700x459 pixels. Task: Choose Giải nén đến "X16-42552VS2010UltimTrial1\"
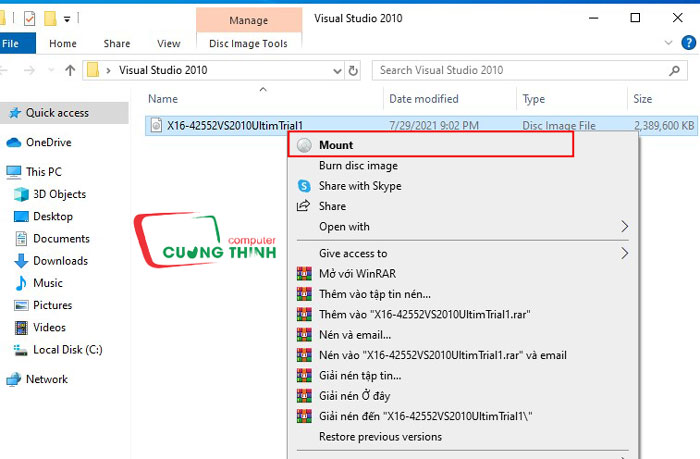(x=425, y=417)
